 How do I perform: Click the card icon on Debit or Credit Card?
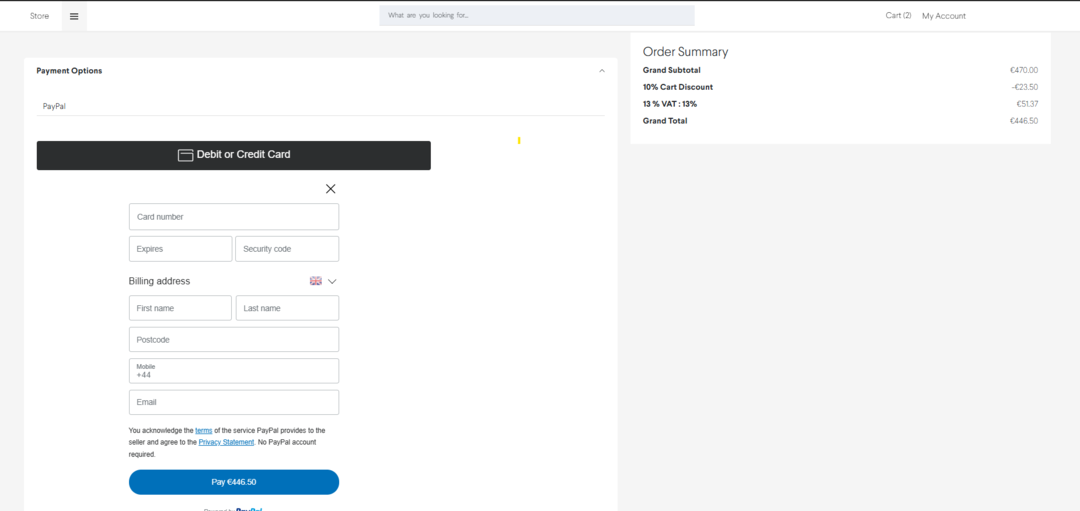coord(185,155)
